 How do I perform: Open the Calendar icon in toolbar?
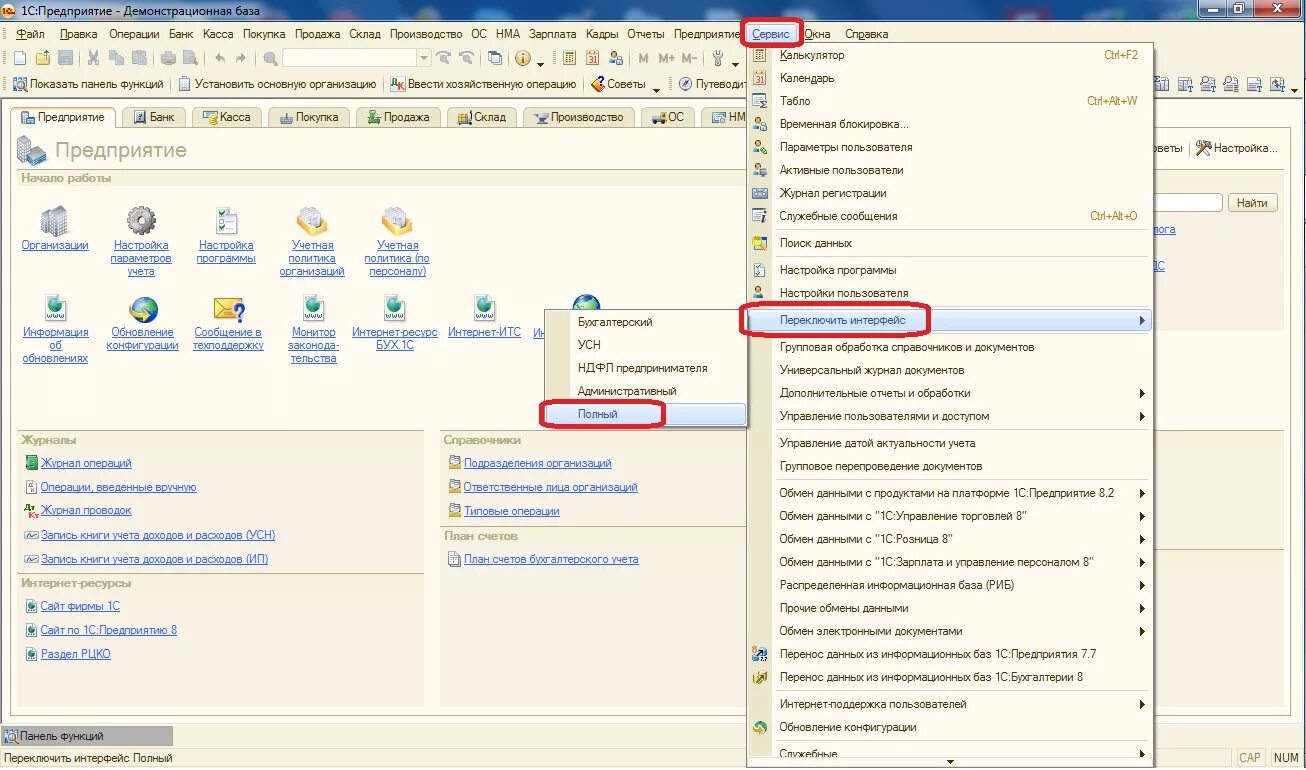point(593,58)
